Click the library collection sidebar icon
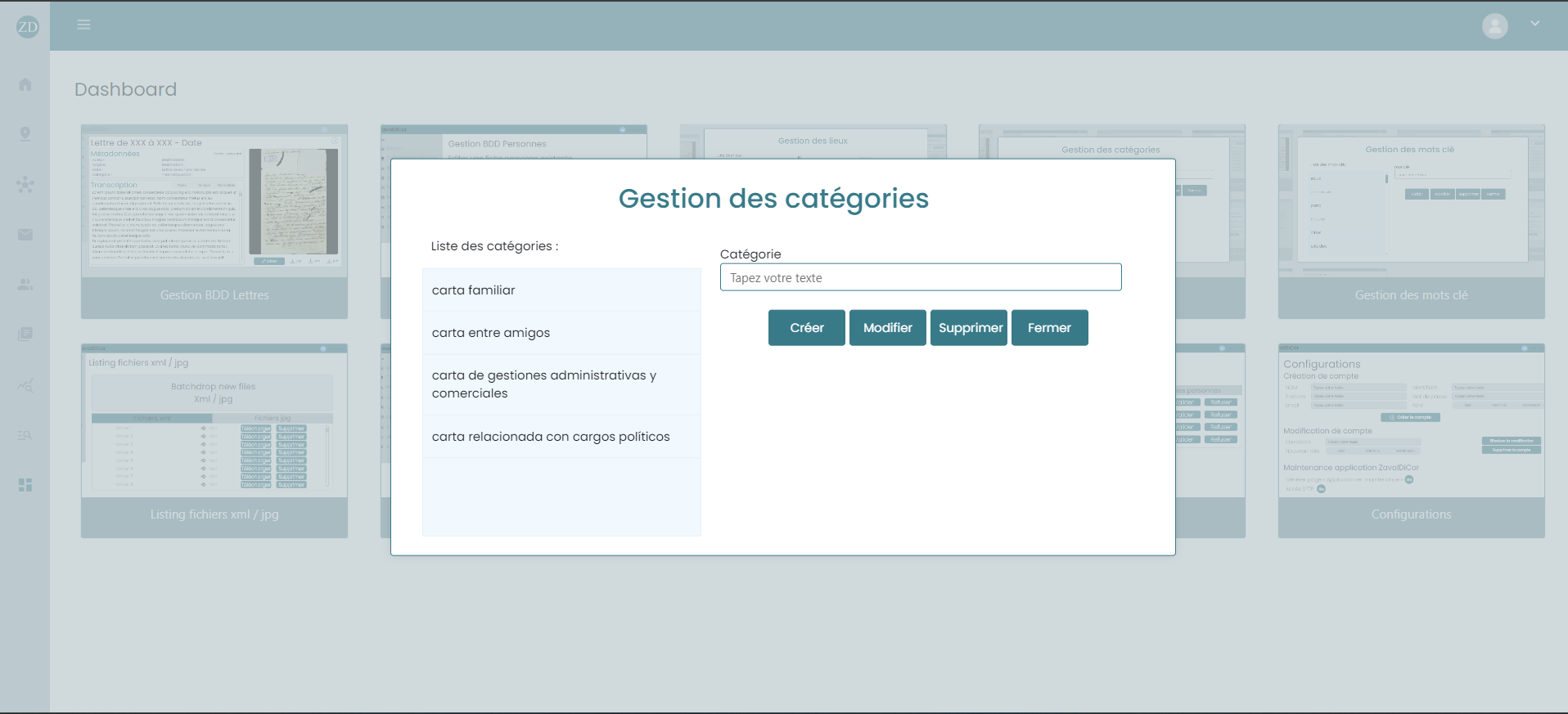Image resolution: width=1568 pixels, height=714 pixels. 25,334
